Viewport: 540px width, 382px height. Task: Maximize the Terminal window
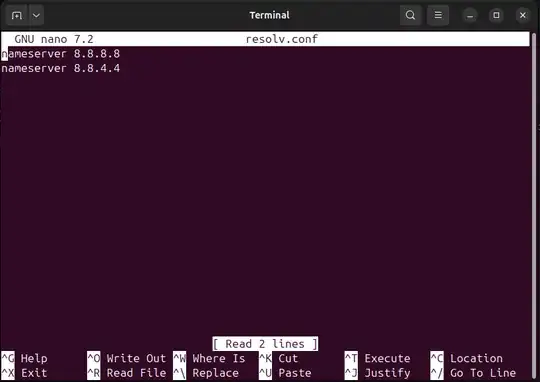tap(496, 16)
